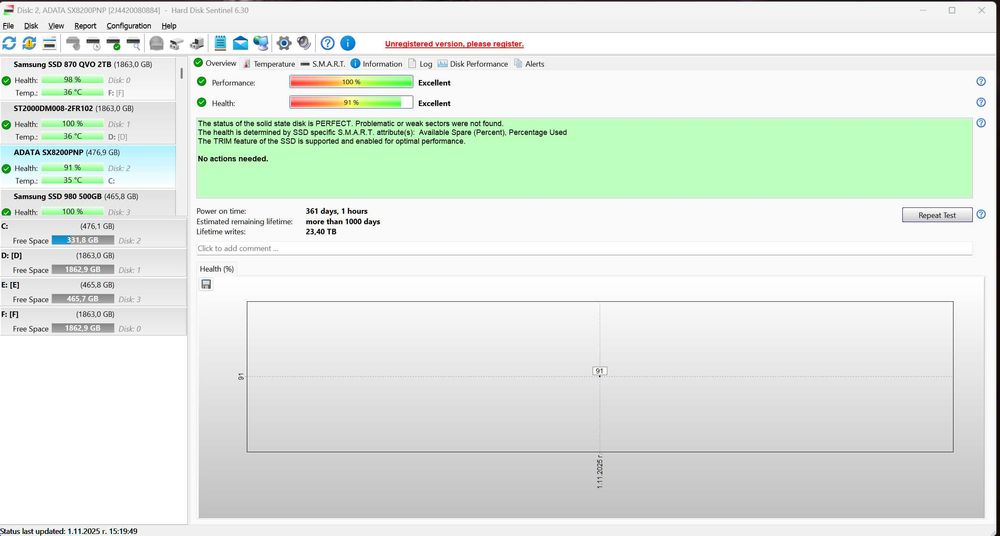The image size is (1000, 536).
Task: Click help icon next to green status box
Action: 981,123
